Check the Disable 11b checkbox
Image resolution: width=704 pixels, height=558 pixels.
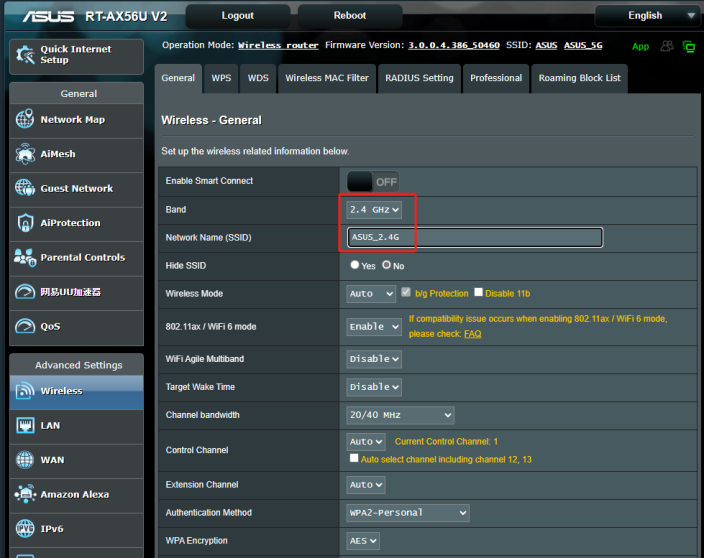[479, 292]
